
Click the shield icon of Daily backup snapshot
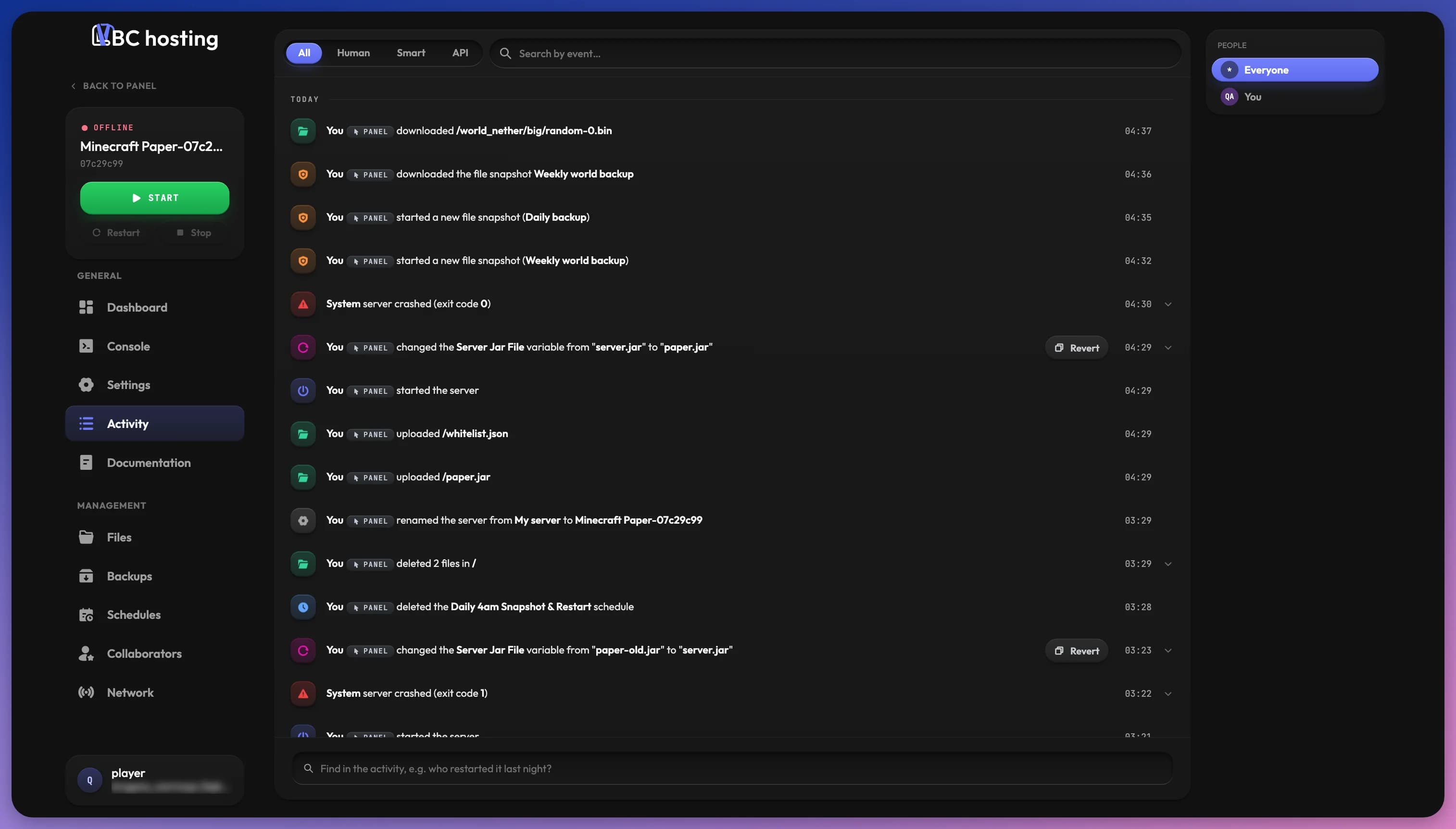(x=303, y=217)
